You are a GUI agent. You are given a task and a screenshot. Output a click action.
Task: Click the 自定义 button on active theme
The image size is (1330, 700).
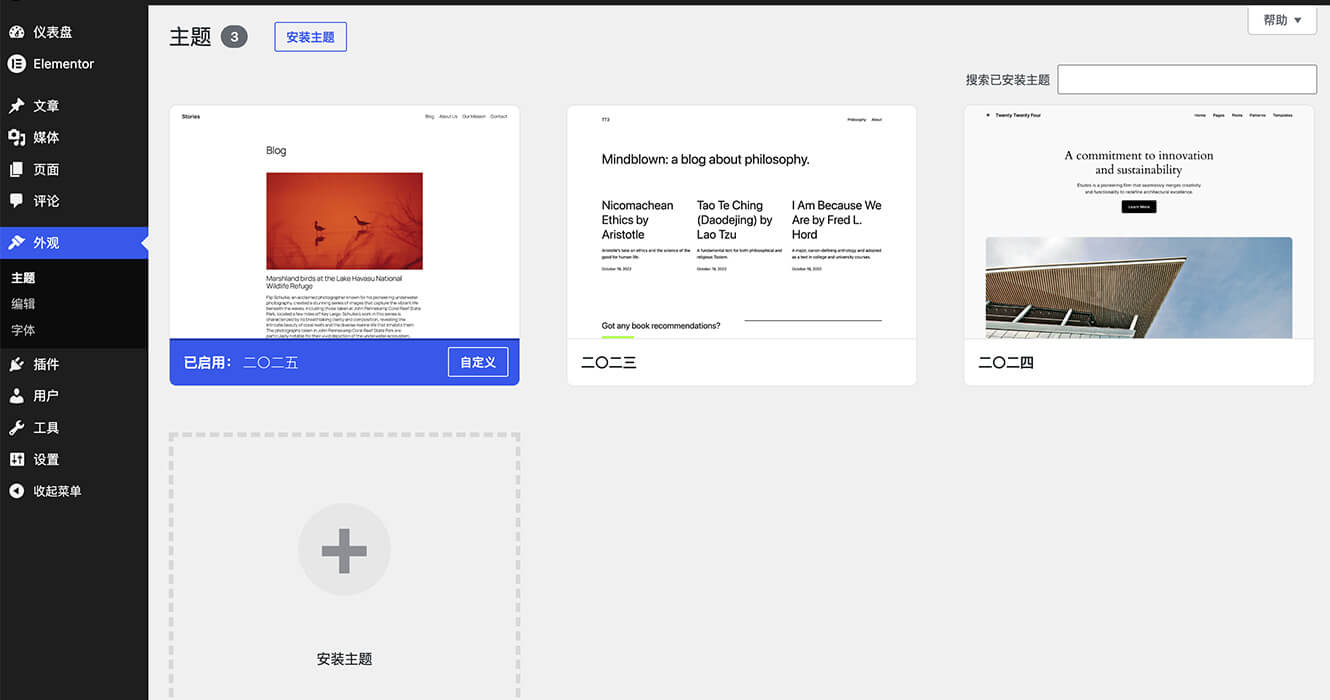coord(478,362)
